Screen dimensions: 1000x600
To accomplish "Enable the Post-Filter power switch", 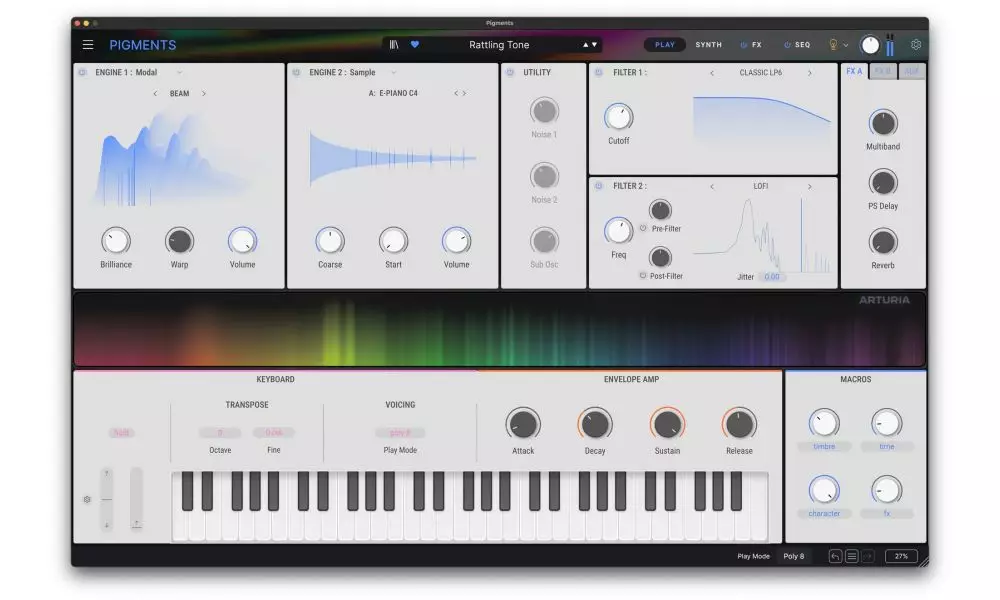I will click(643, 275).
